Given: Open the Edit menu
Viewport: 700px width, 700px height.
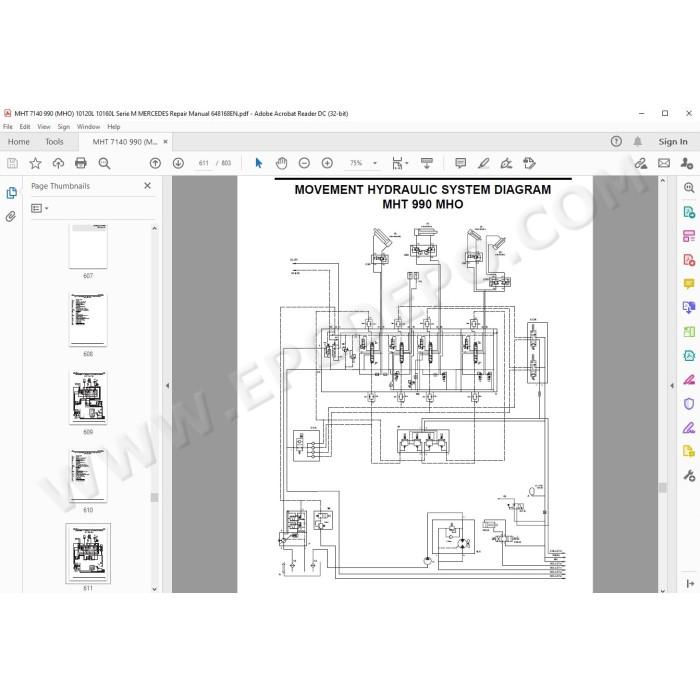Looking at the screenshot, I should coord(25,127).
